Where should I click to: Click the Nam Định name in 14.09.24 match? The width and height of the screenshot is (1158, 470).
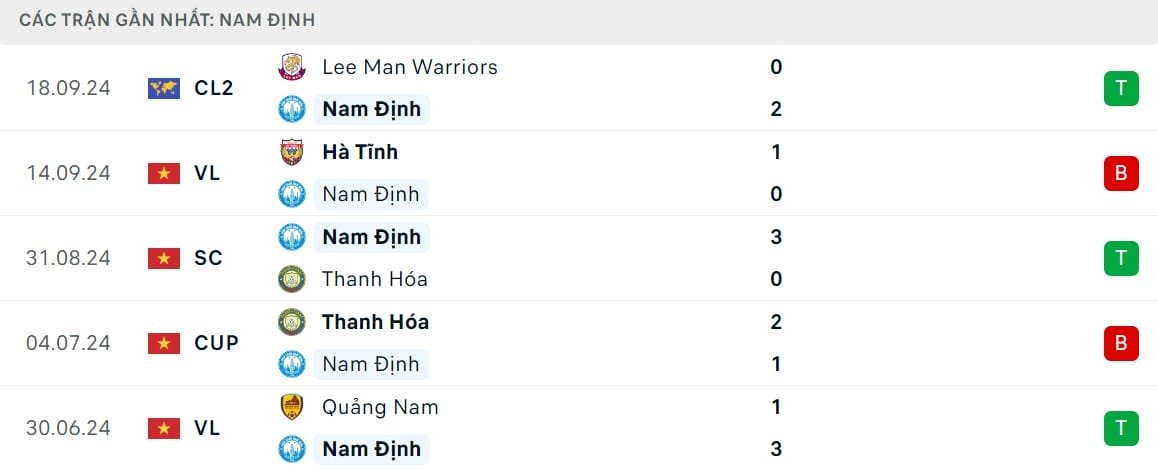371,194
